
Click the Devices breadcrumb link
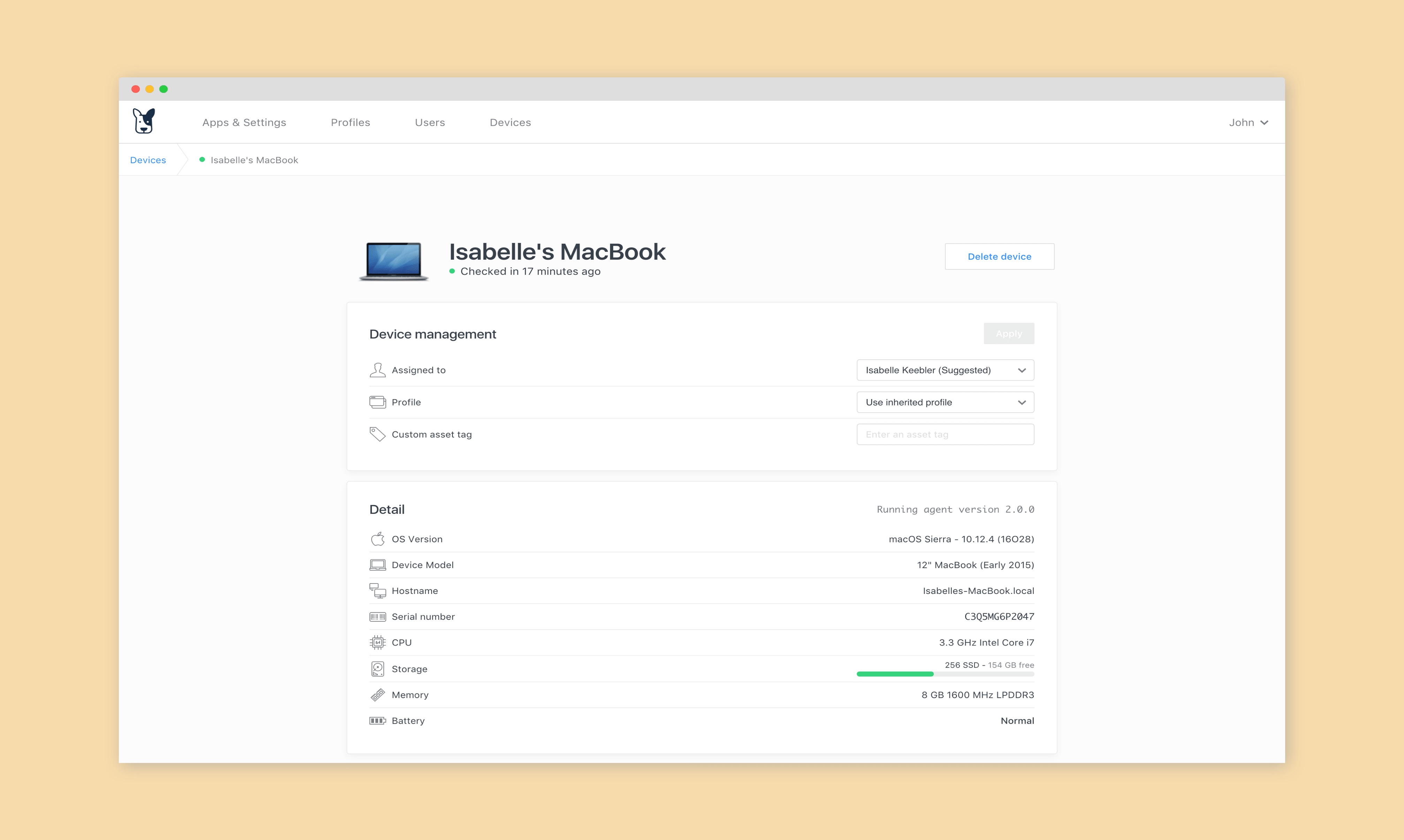tap(148, 159)
